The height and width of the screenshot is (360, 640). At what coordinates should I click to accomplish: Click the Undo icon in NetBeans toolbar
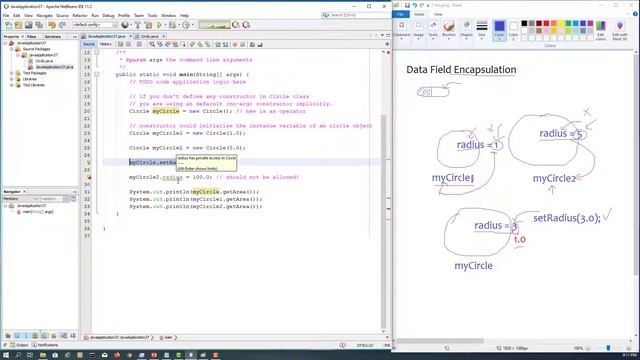tap(52, 25)
